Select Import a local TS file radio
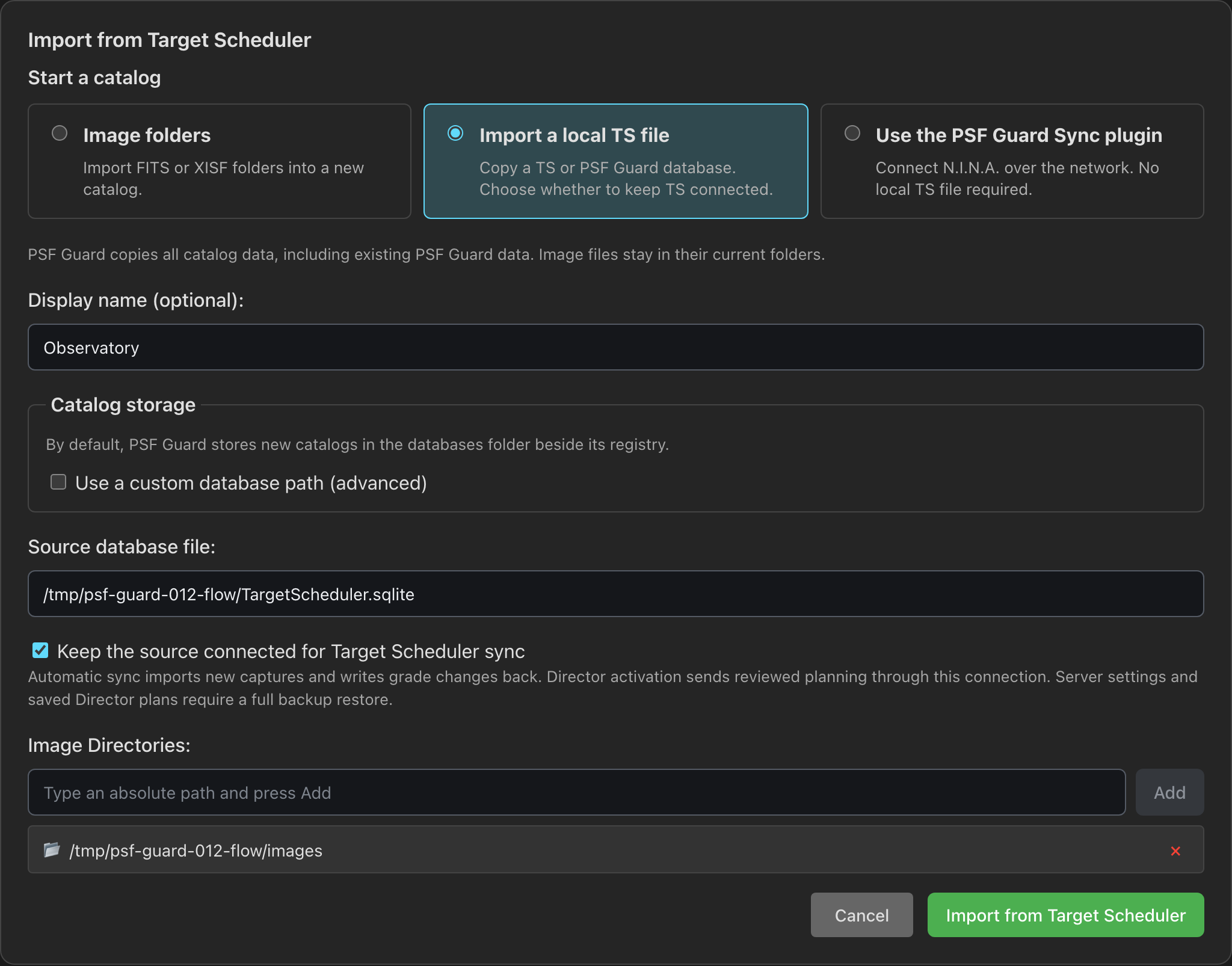 click(455, 133)
